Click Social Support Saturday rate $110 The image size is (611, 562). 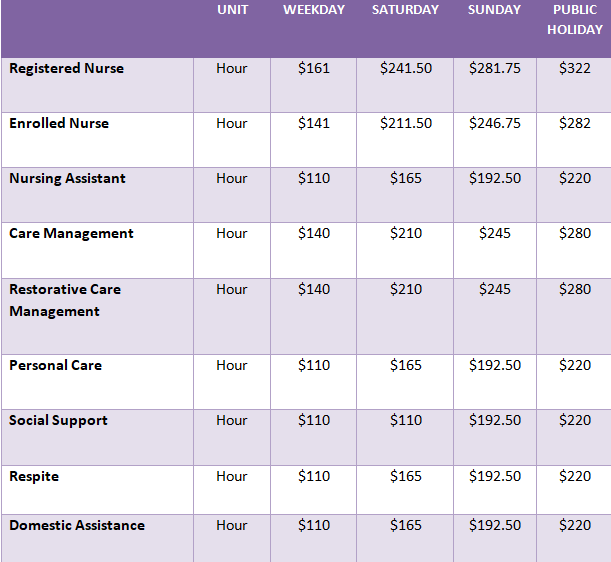point(405,420)
